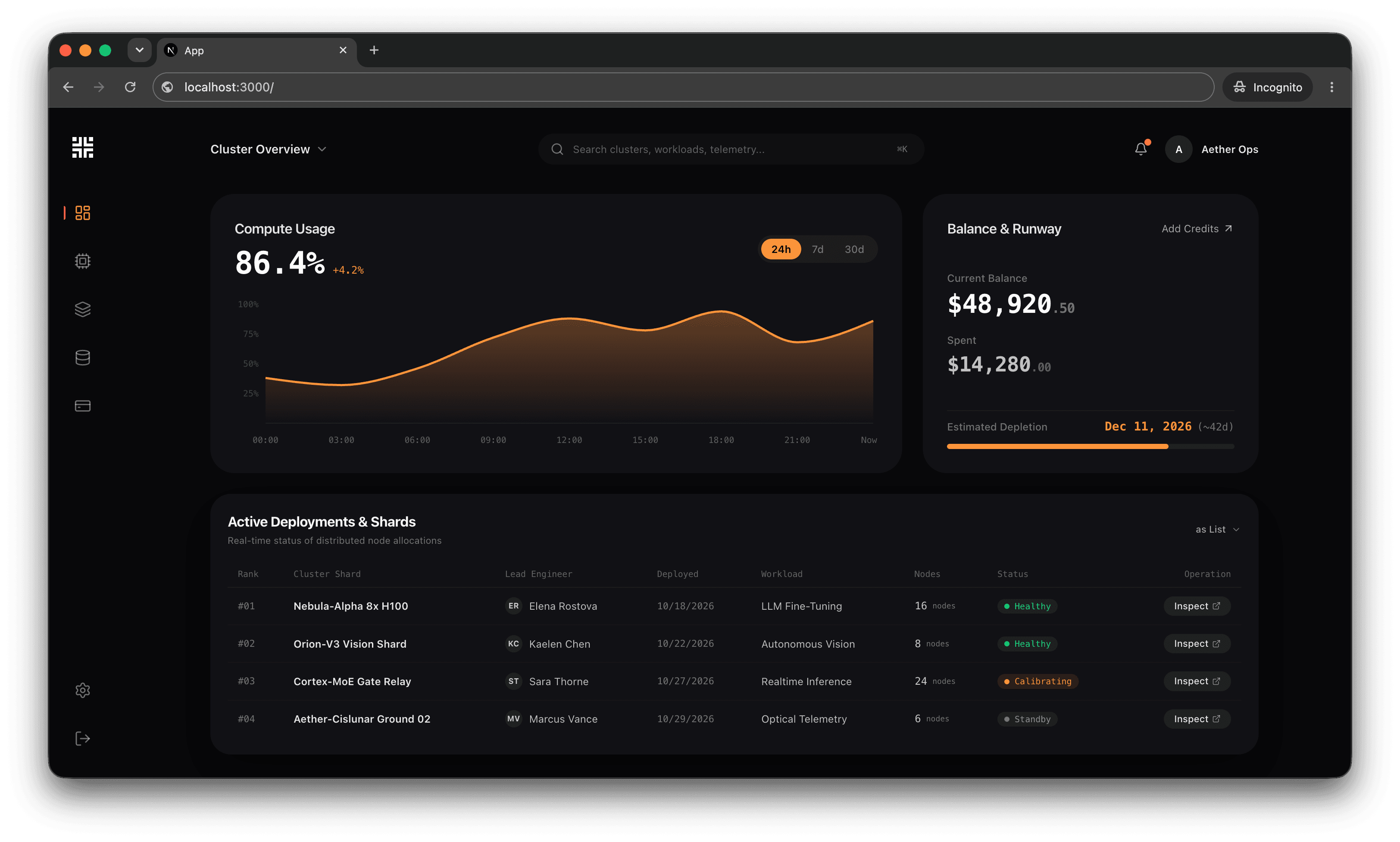Click Add Credits link
Viewport: 1400px width, 842px height.
click(1197, 229)
